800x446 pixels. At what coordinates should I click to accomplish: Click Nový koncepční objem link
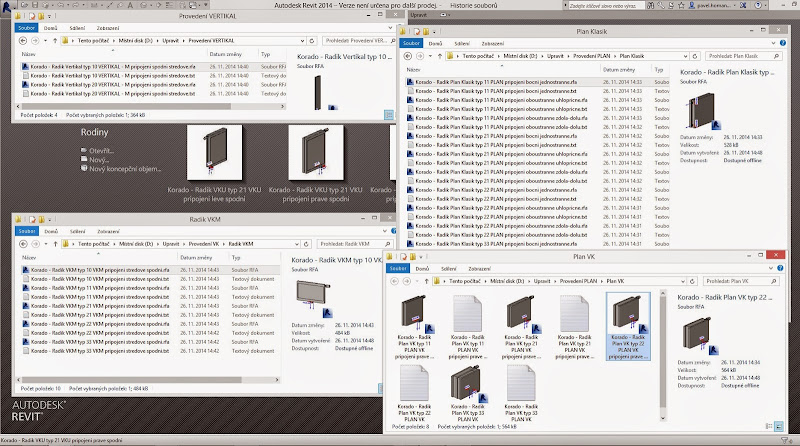(x=124, y=169)
